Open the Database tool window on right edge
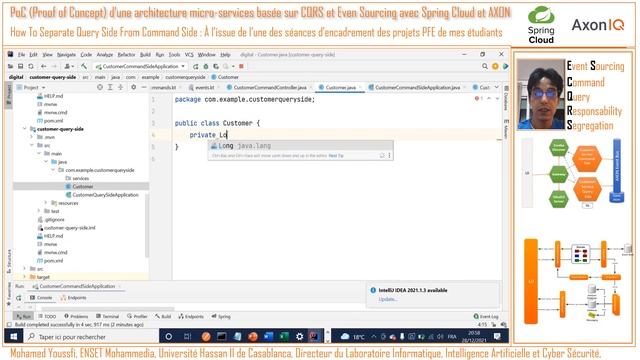This screenshot has width=640, height=360. (506, 98)
